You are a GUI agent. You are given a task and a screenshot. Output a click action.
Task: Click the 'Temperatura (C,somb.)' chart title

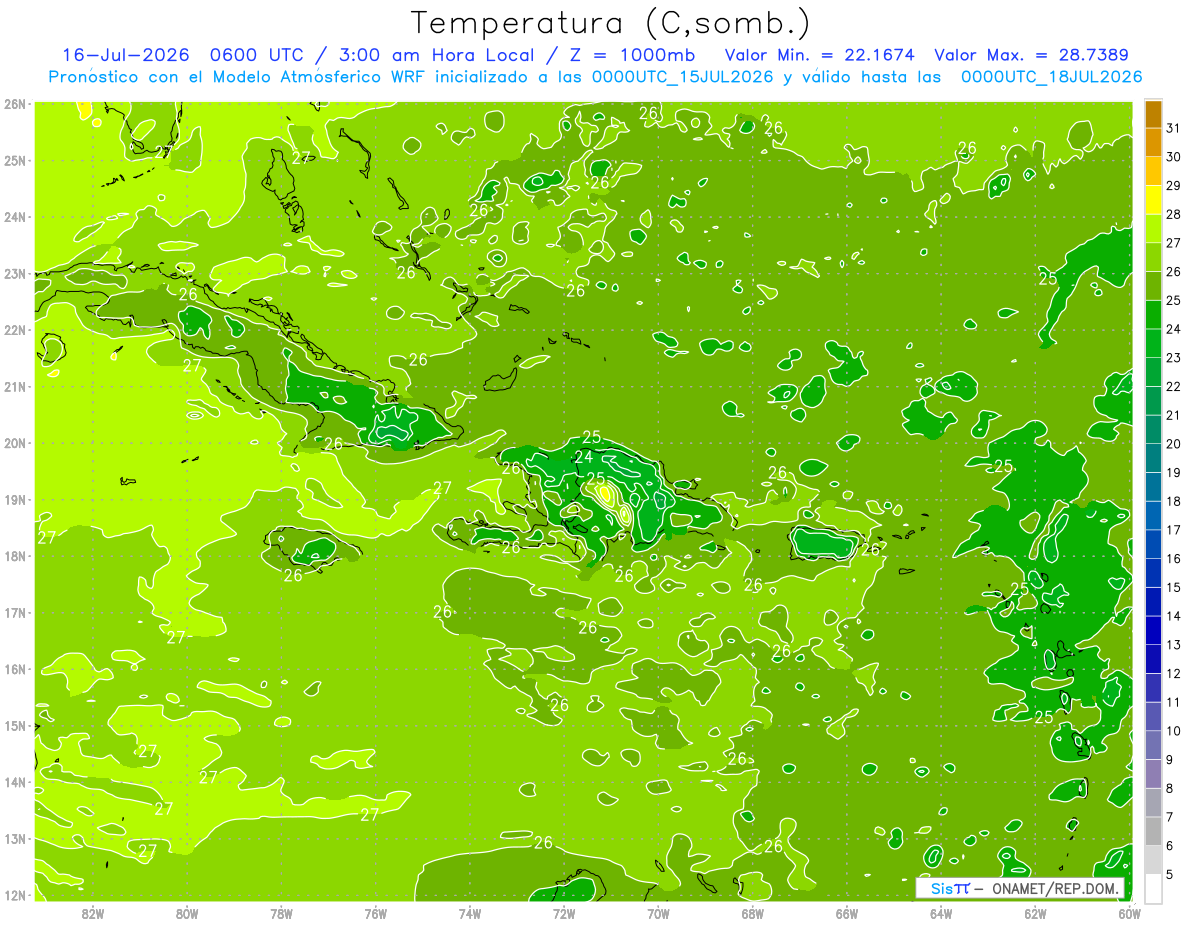[x=611, y=22]
